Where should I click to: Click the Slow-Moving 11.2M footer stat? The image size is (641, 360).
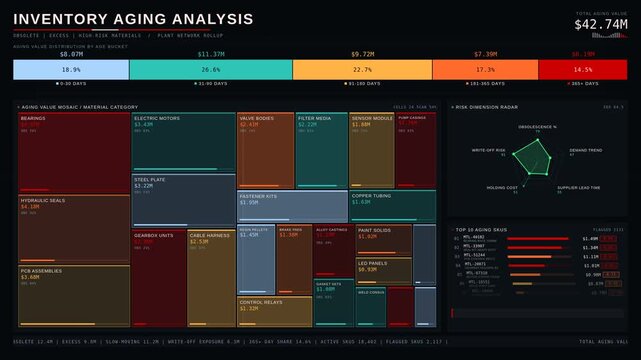tap(132, 342)
